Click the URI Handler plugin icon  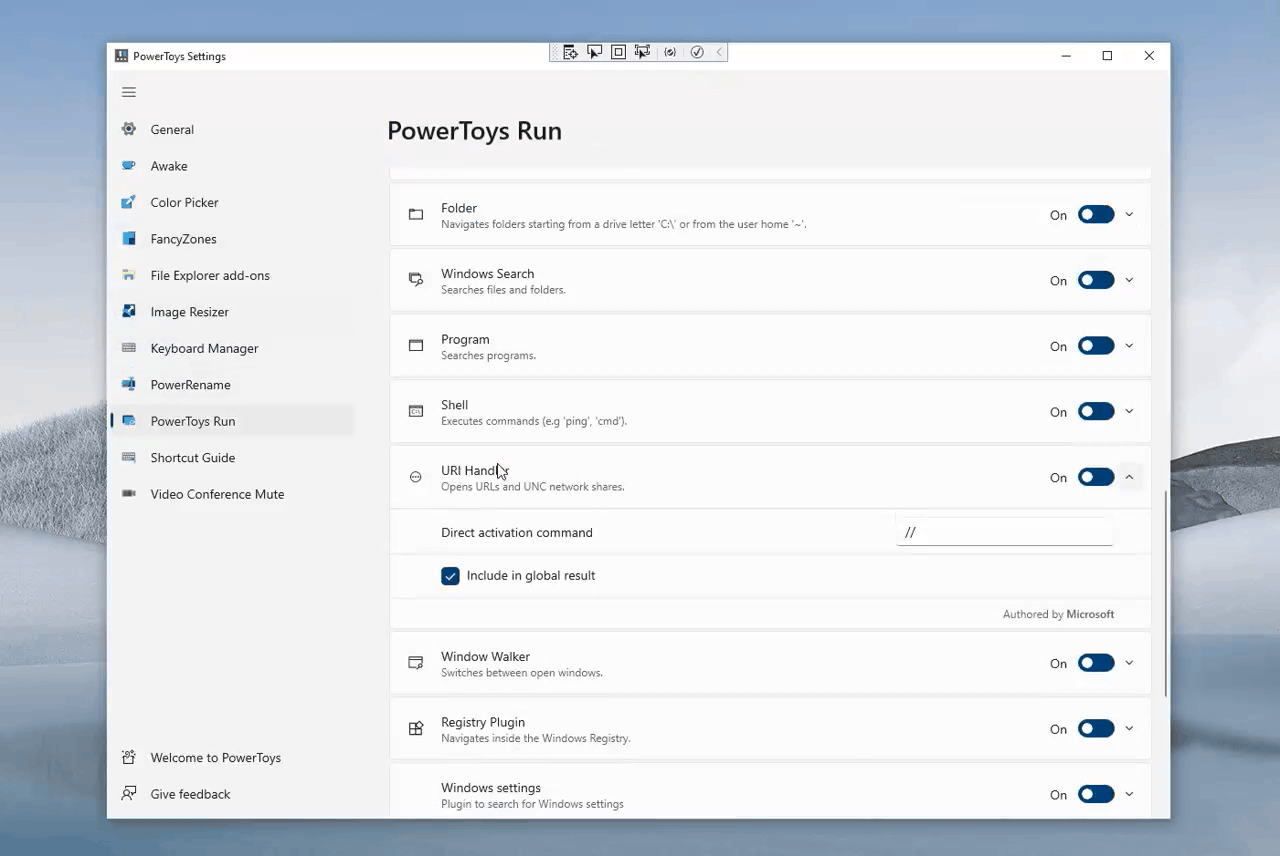[416, 477]
